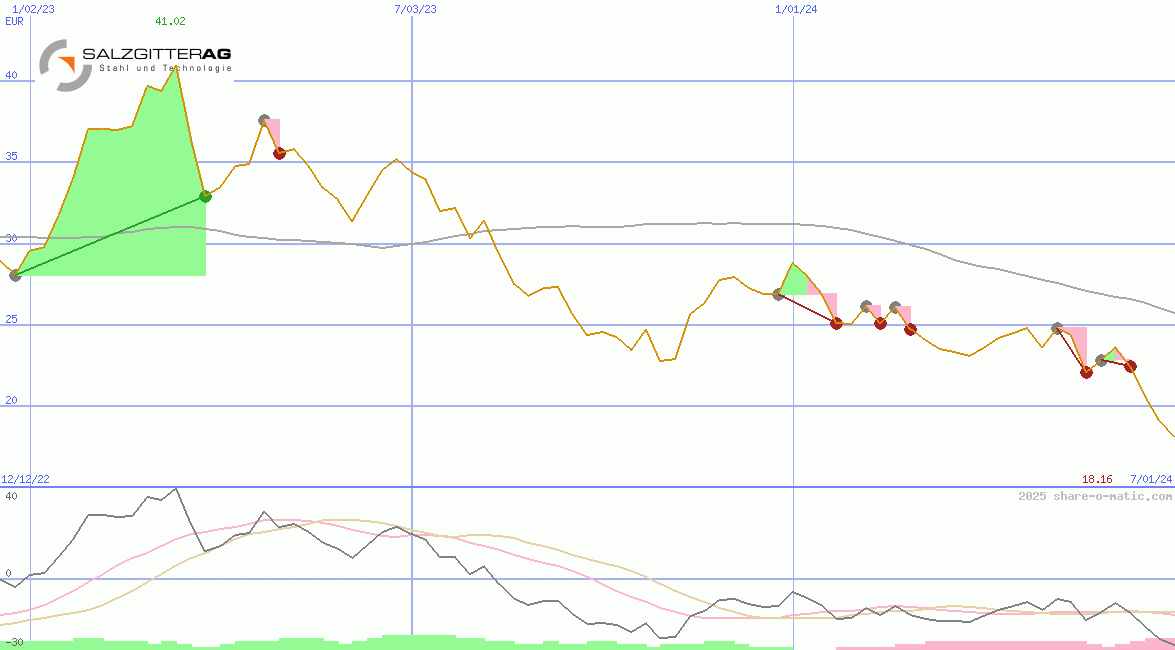The width and height of the screenshot is (1175, 650).
Task: Select the rightmost red marker on the chart
Action: click(1130, 366)
